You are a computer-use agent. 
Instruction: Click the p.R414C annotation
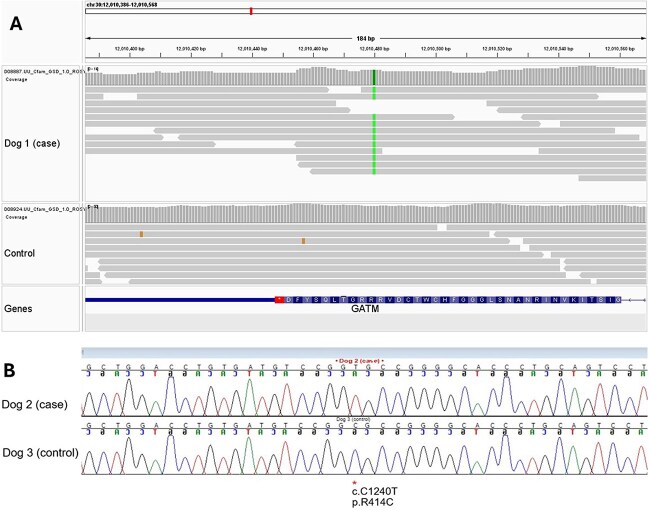(x=372, y=503)
